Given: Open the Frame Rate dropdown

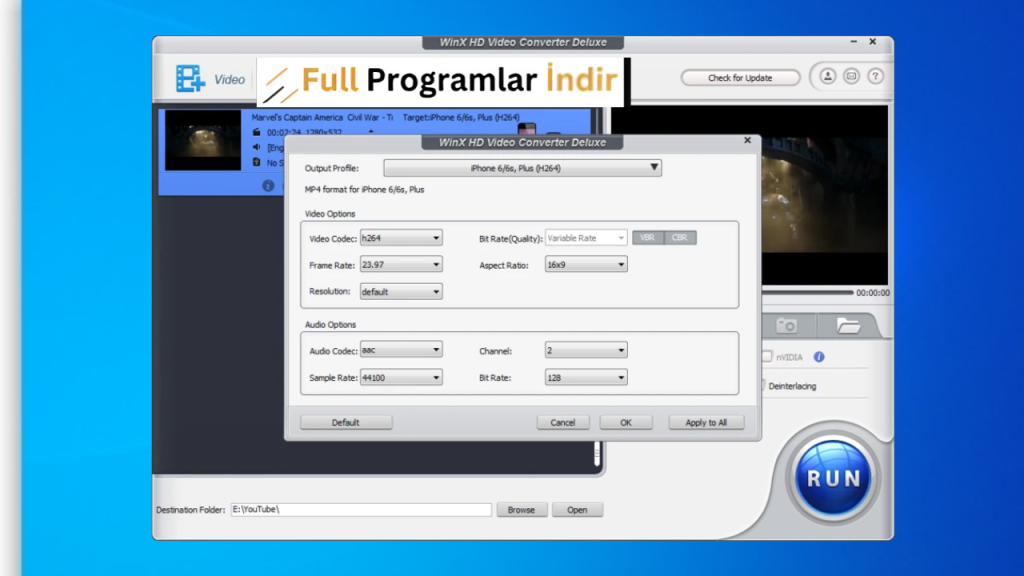Looking at the screenshot, I should [401, 264].
